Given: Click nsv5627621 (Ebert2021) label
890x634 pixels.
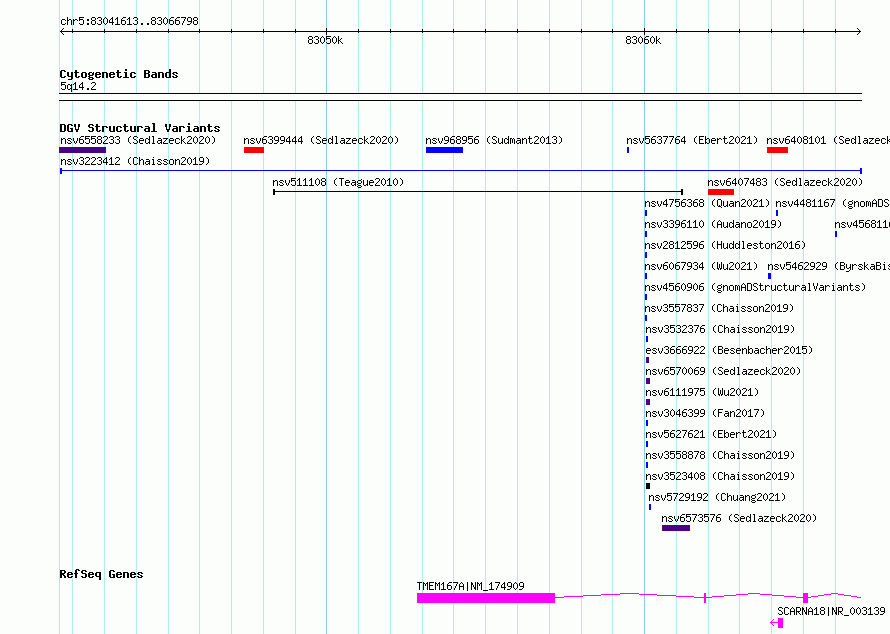Looking at the screenshot, I should tap(711, 434).
